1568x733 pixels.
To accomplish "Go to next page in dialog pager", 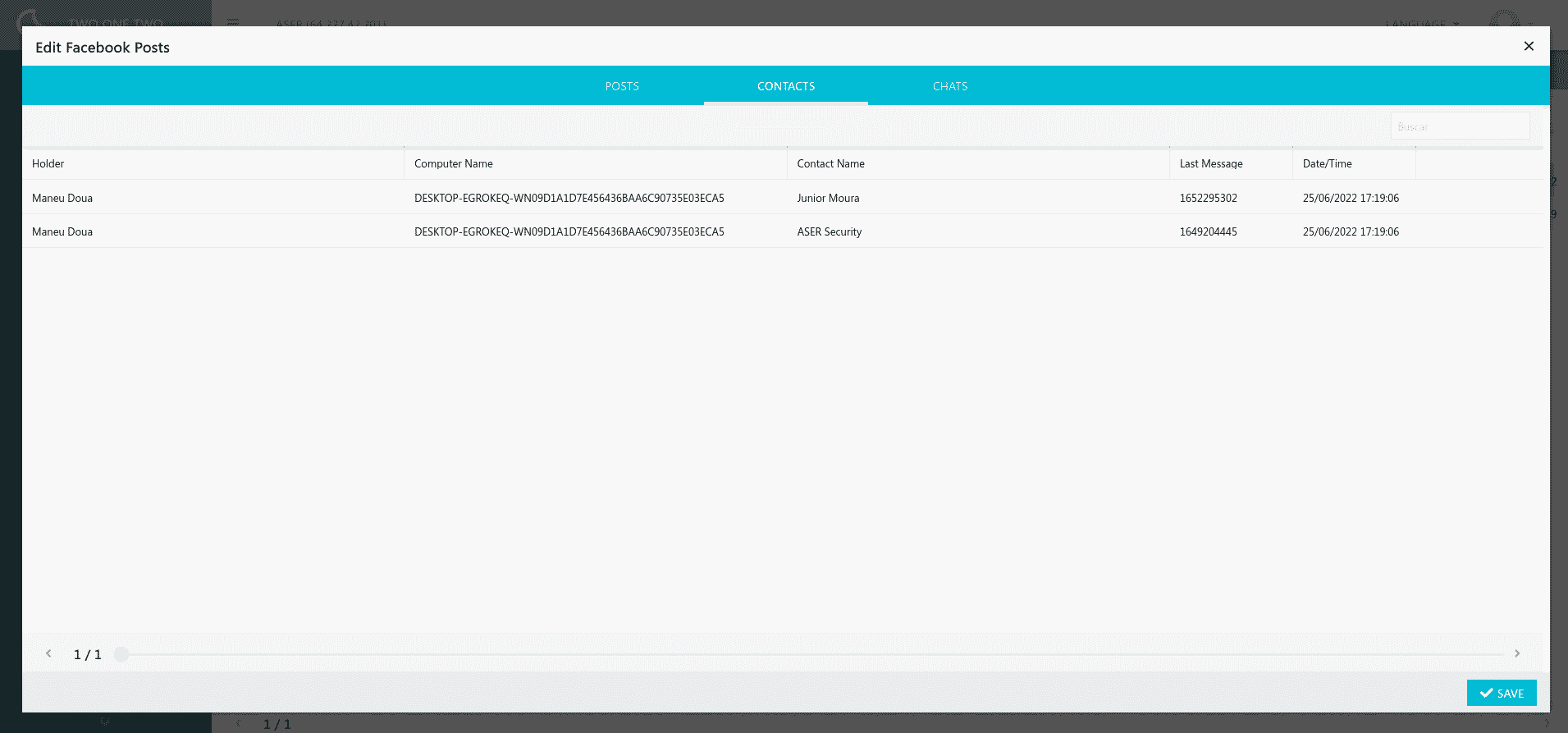I will tap(1517, 653).
